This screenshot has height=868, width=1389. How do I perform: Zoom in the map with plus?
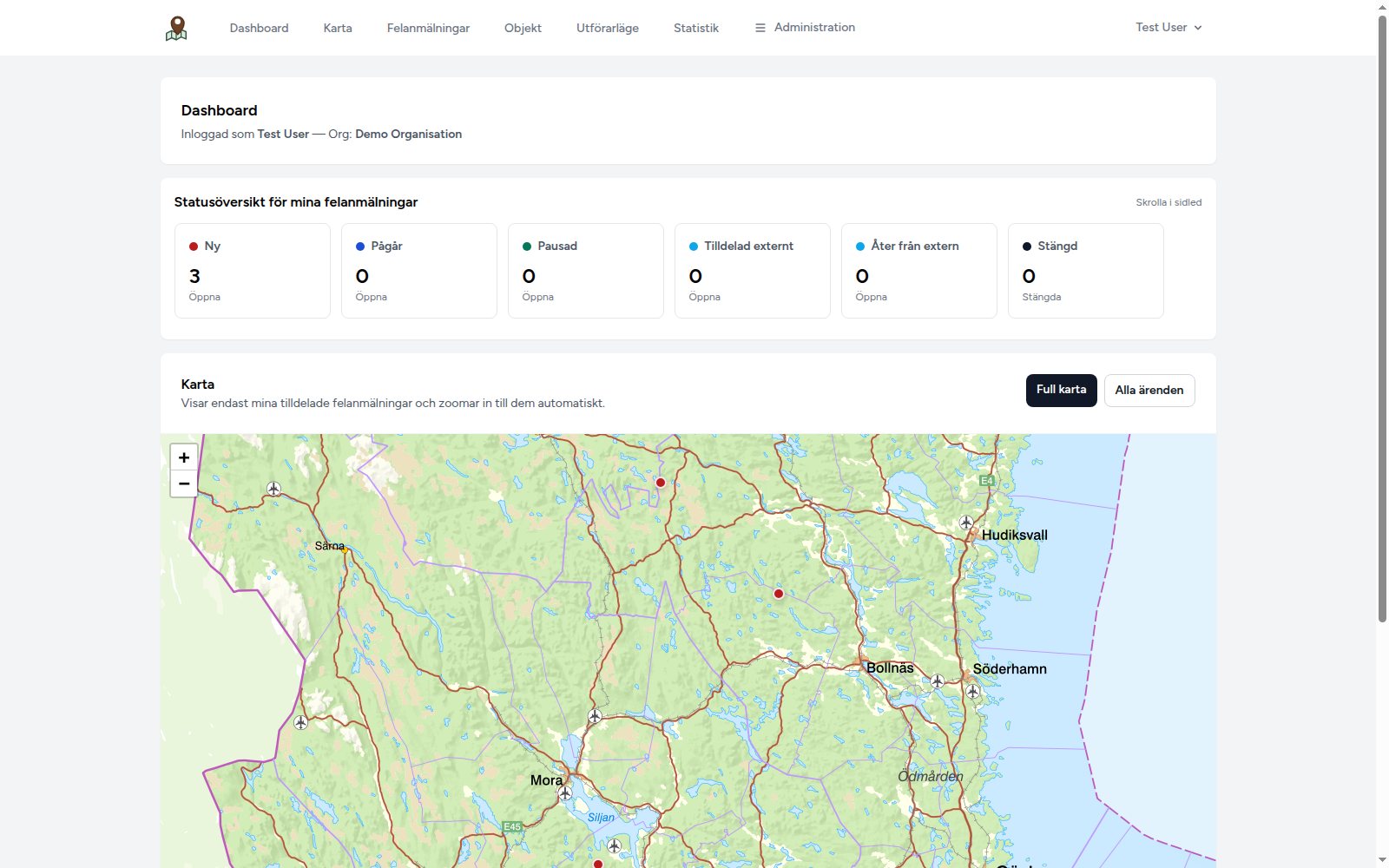click(x=184, y=457)
